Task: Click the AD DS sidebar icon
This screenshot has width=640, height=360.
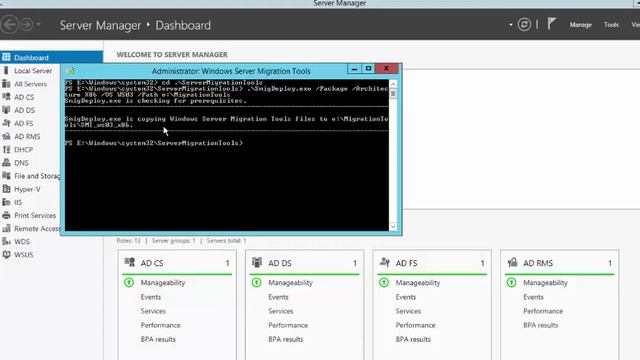Action: click(x=6, y=110)
